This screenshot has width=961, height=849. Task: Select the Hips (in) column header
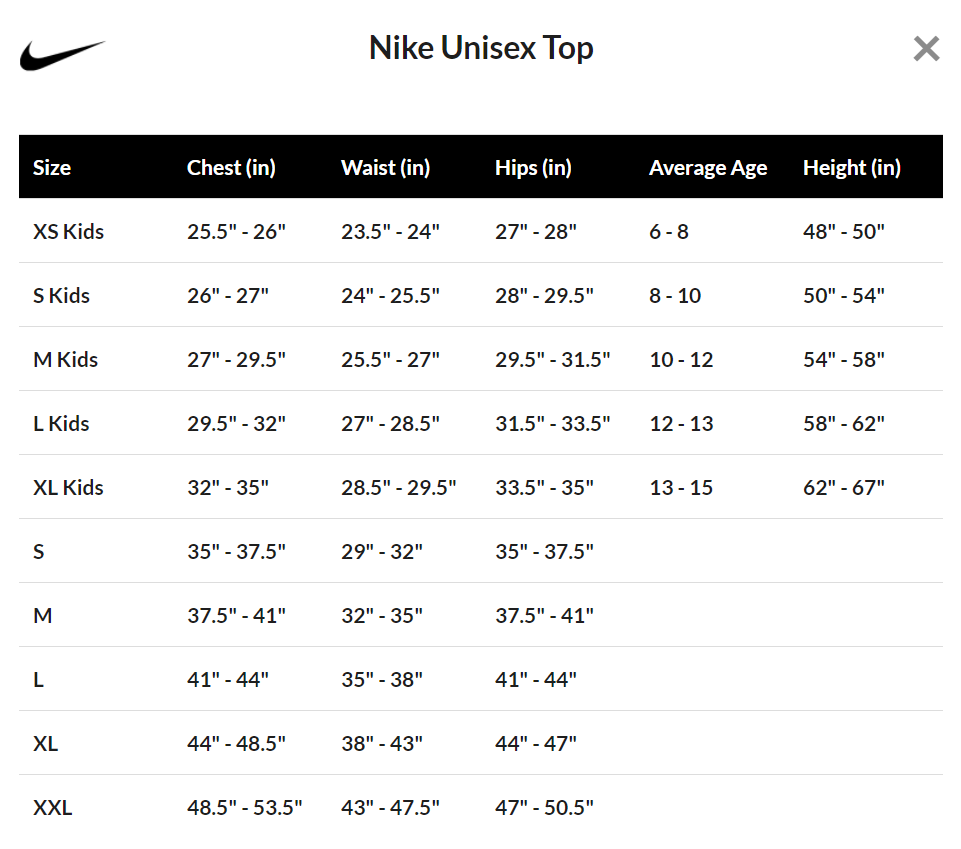point(533,167)
